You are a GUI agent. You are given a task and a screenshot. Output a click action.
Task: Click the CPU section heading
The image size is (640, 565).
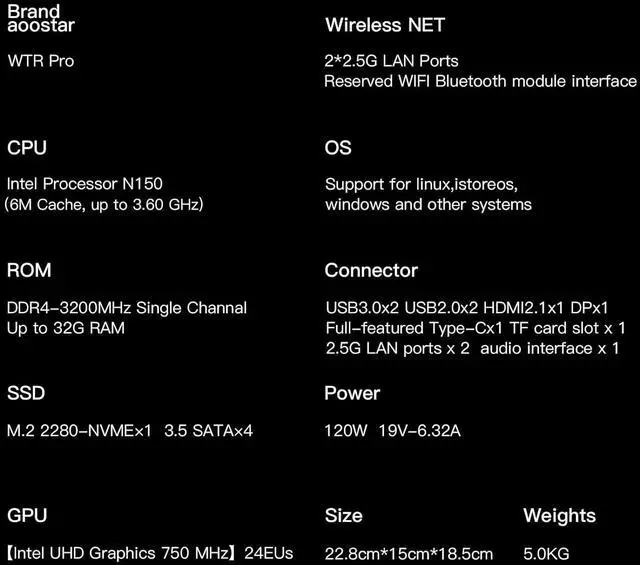tap(27, 148)
